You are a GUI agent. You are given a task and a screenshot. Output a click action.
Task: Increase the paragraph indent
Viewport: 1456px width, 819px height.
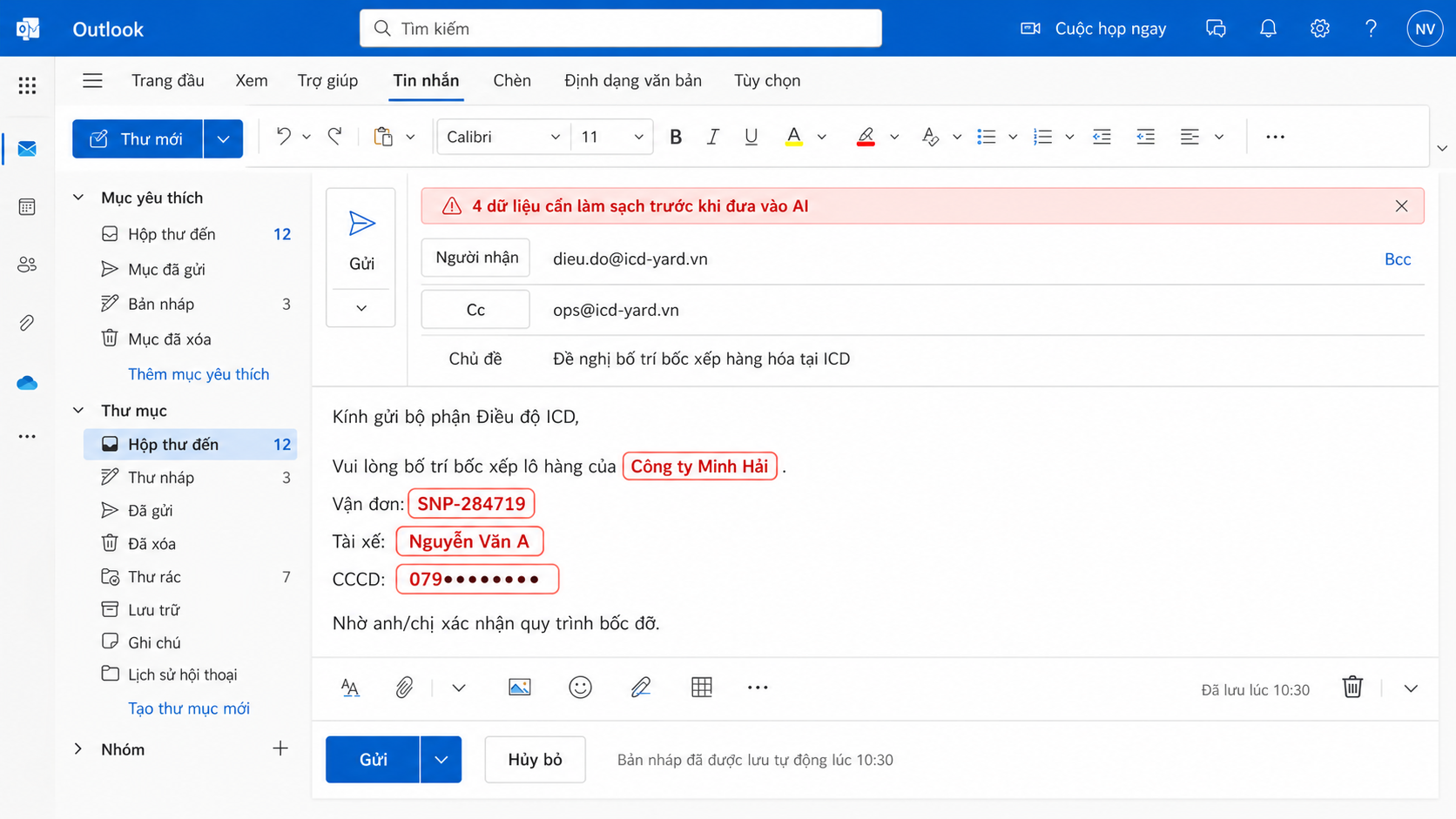pyautogui.click(x=1145, y=137)
